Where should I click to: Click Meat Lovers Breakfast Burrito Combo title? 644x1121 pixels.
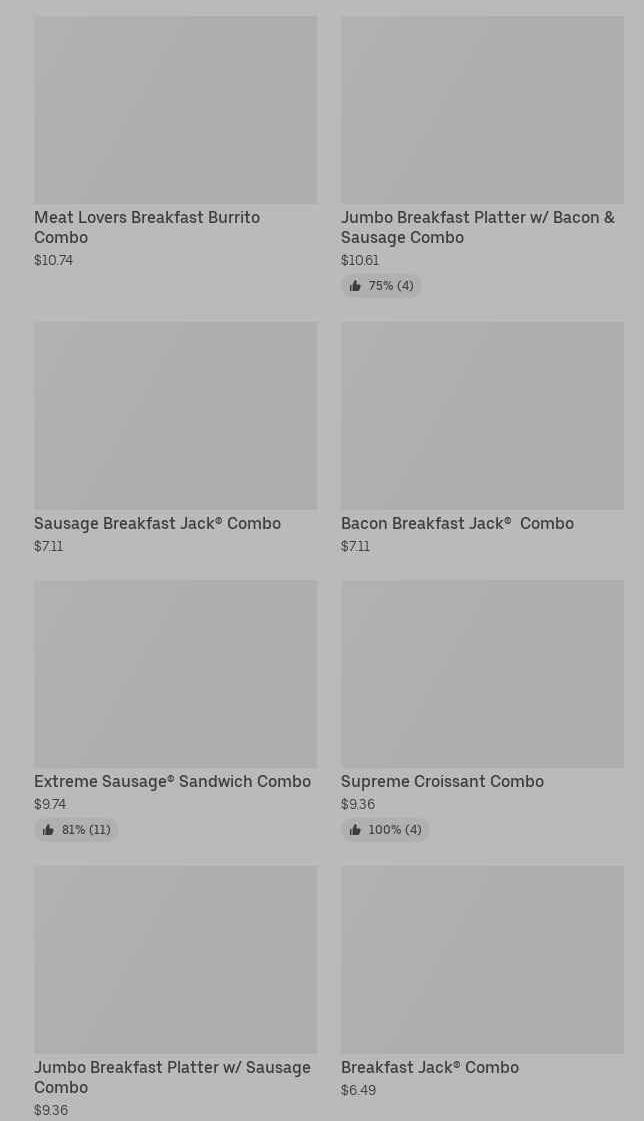click(147, 227)
